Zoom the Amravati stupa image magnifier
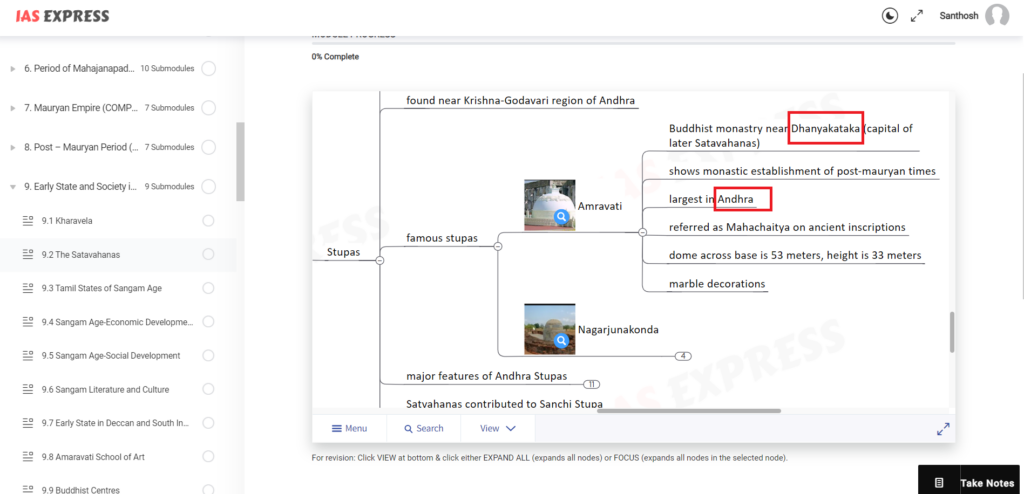1024x494 pixels. coord(561,217)
